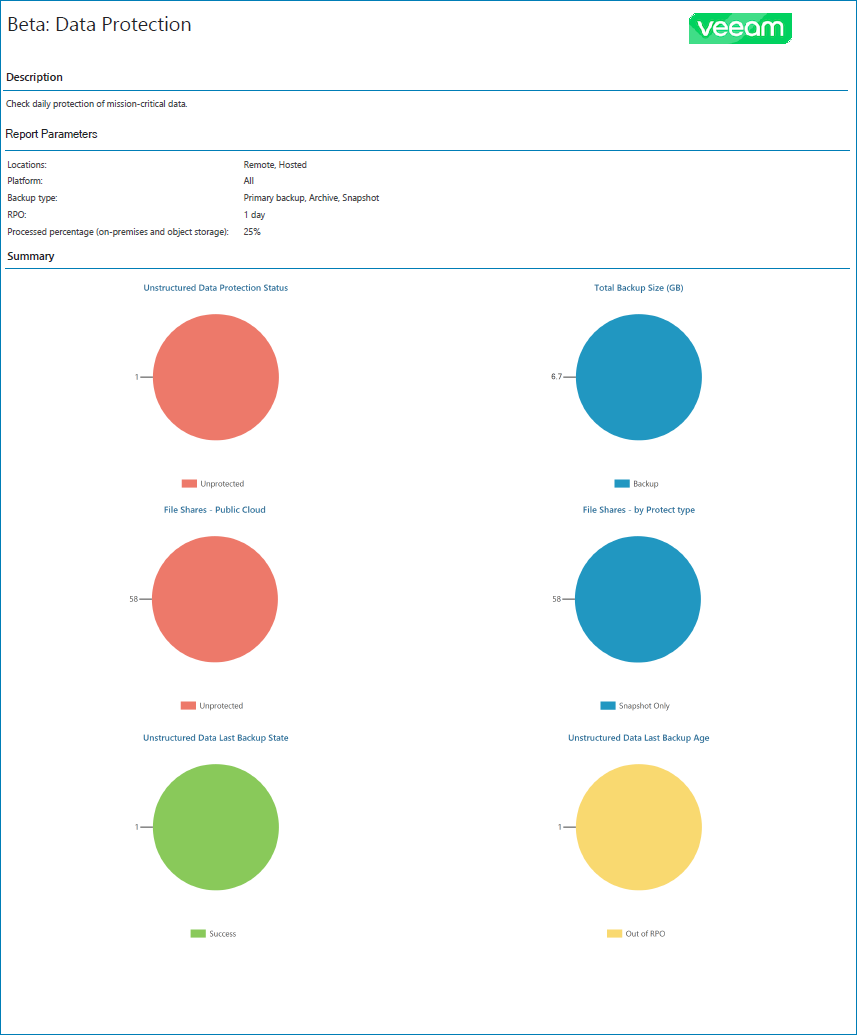
Task: Toggle the Backup legend entry
Action: click(x=637, y=483)
